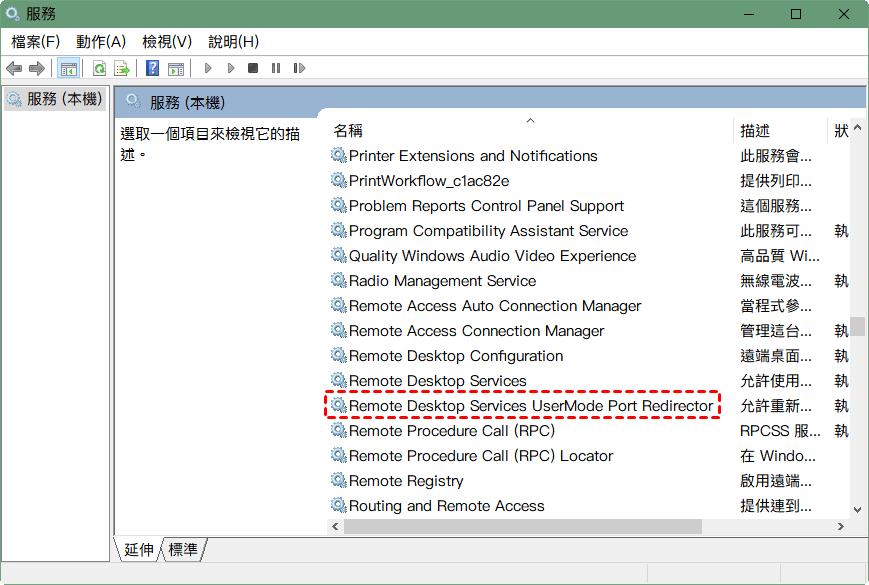Minimize the 服務 window

[749, 14]
